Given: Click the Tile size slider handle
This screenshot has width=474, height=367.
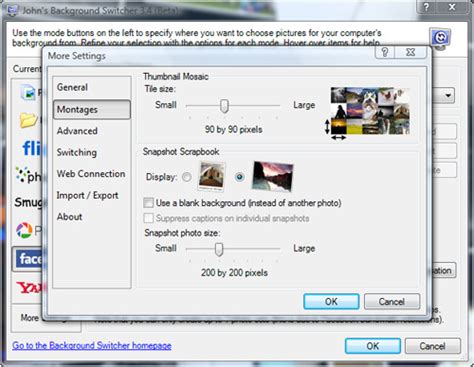Looking at the screenshot, I should tap(225, 106).
